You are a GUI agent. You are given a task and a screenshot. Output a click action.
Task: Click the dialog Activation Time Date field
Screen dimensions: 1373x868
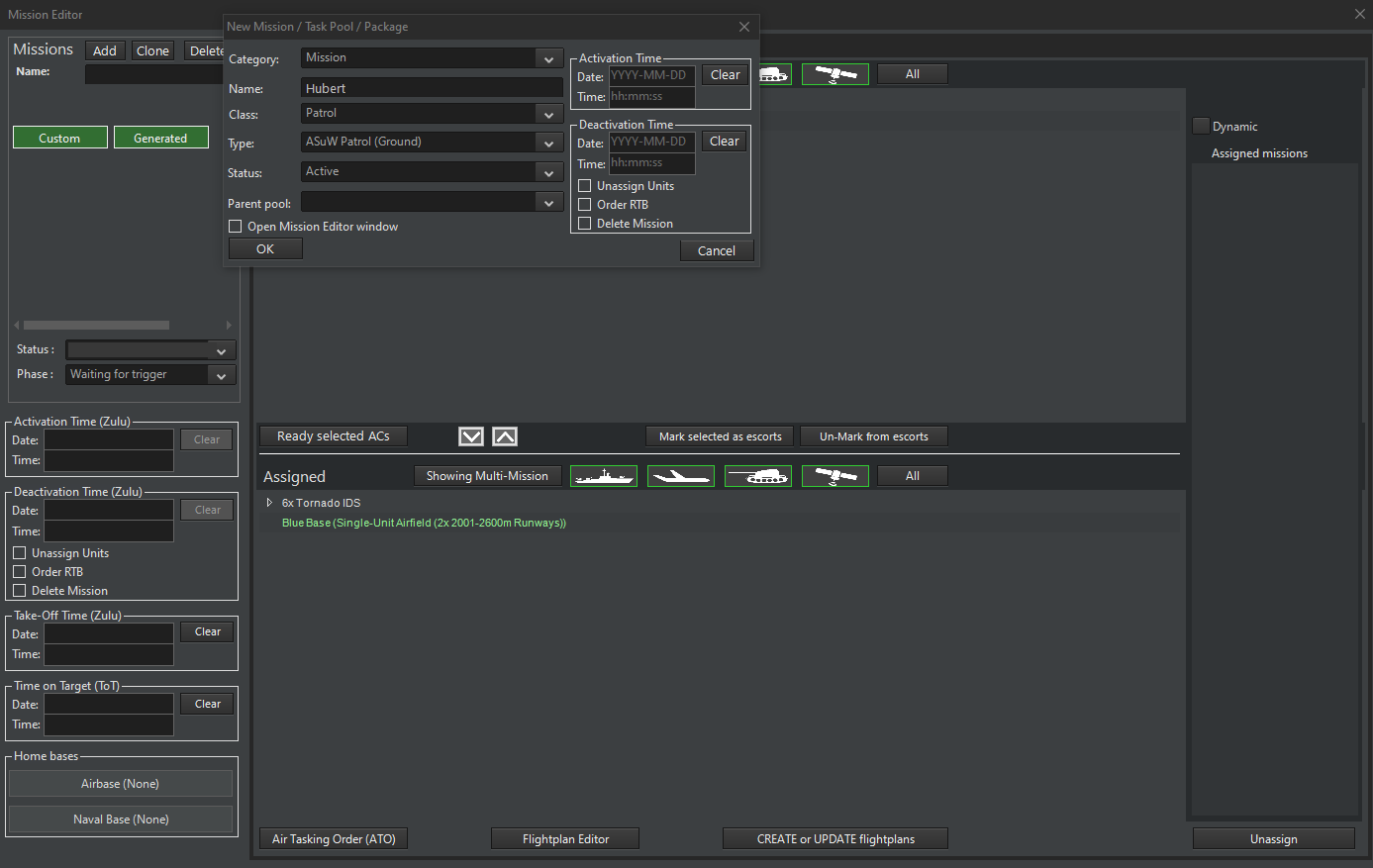coord(651,75)
